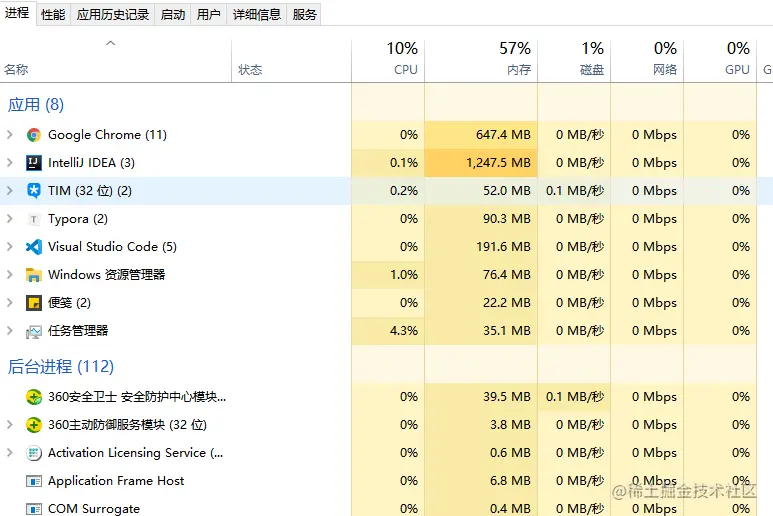Click the 1.0% CPU cell
The image size is (773, 516).
pyautogui.click(x=388, y=275)
